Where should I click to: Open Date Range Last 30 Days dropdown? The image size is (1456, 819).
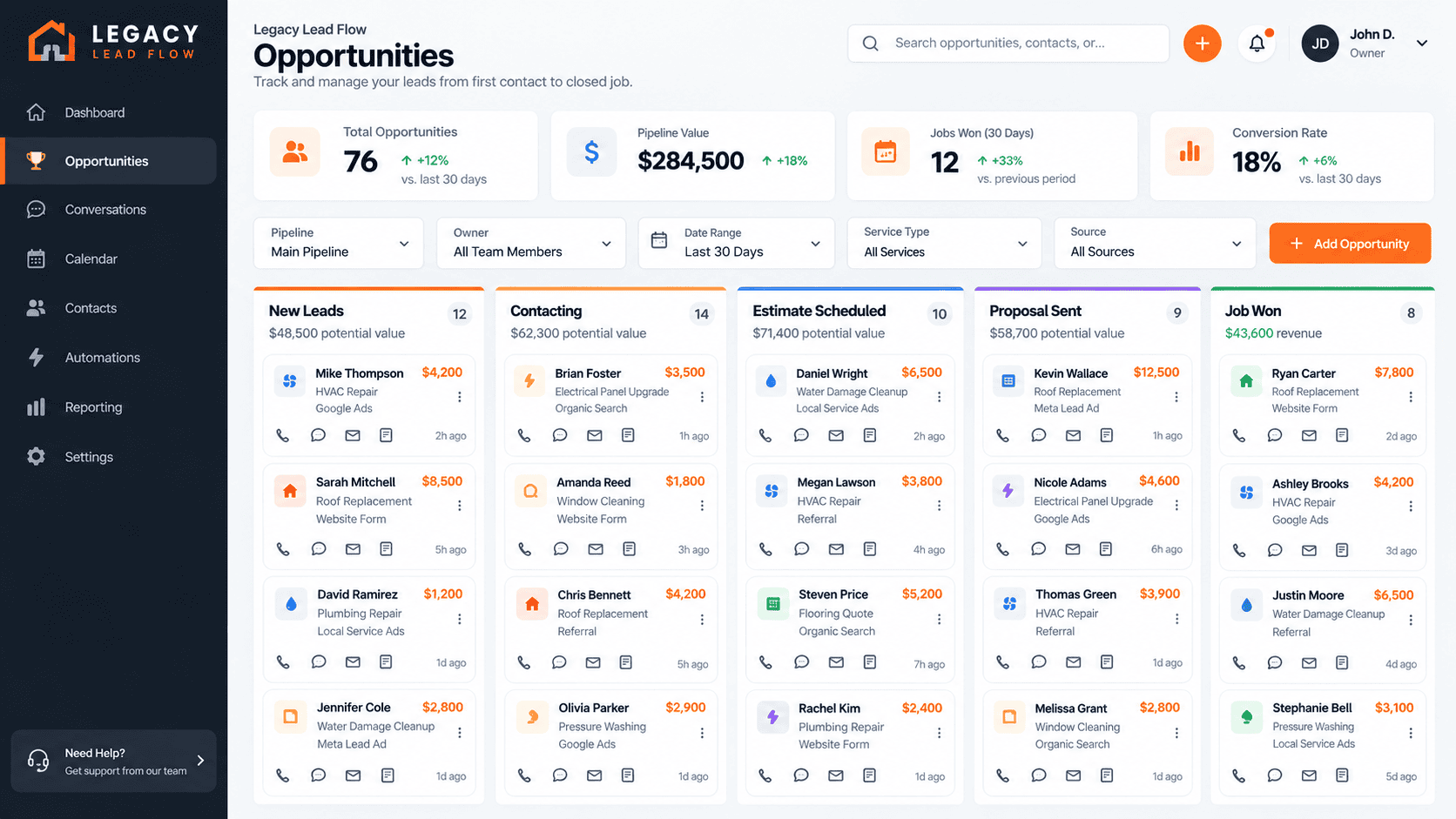[x=737, y=243]
